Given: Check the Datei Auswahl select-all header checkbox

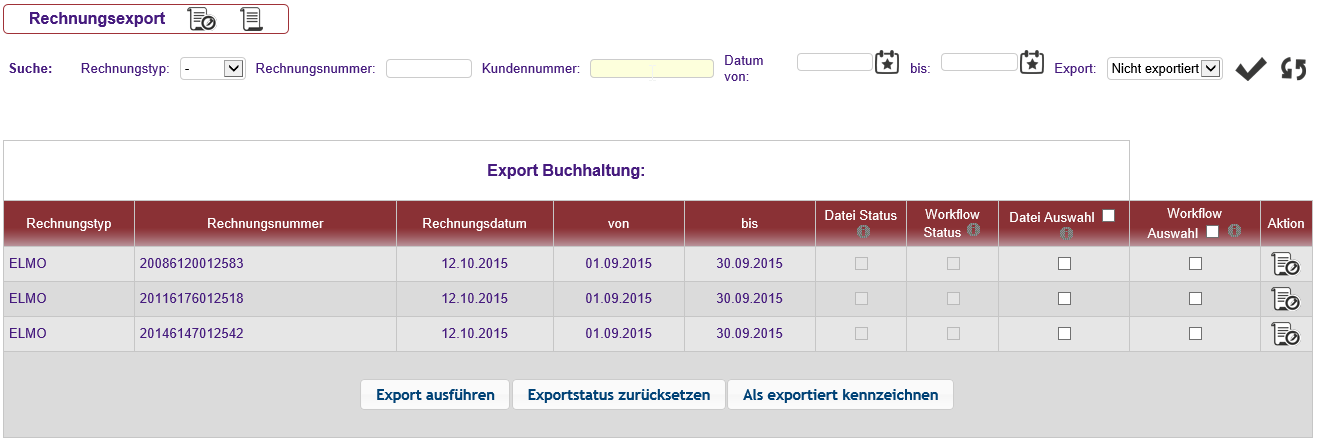Looking at the screenshot, I should [x=1108, y=214].
